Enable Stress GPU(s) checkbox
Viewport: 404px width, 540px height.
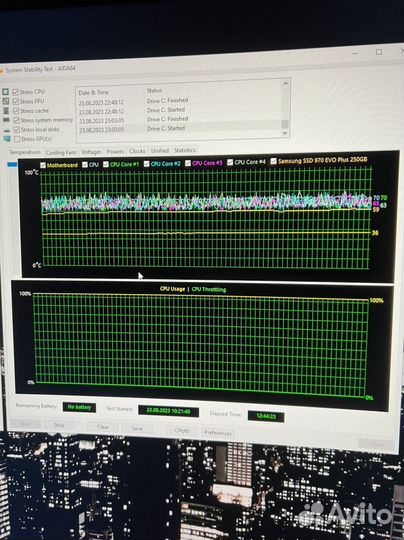click(17, 139)
